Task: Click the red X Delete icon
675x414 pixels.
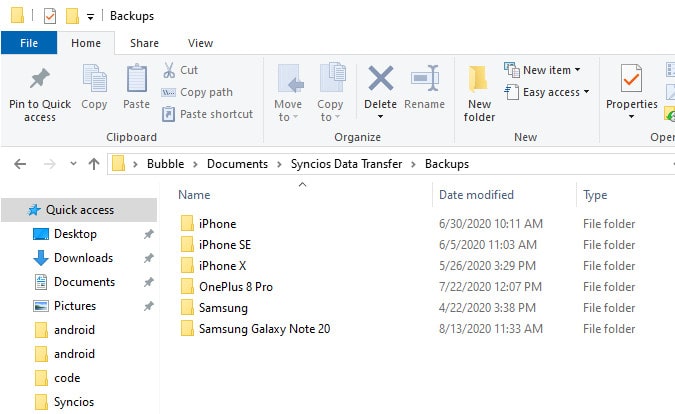Action: (x=381, y=78)
